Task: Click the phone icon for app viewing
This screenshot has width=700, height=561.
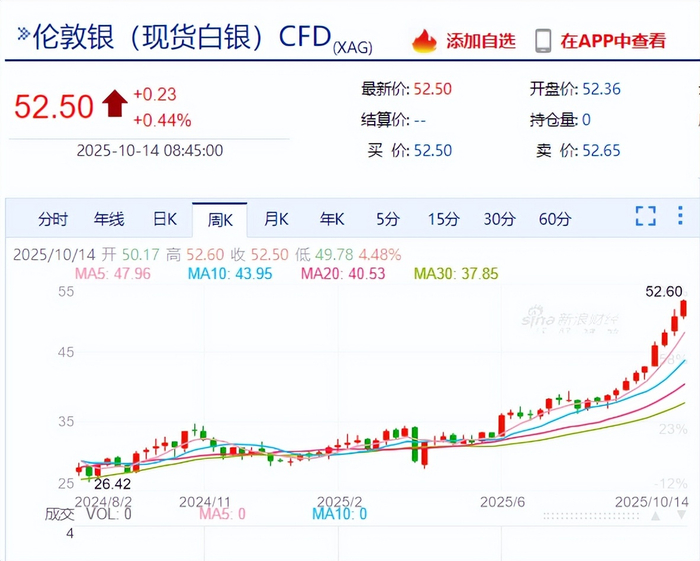Action: point(543,41)
